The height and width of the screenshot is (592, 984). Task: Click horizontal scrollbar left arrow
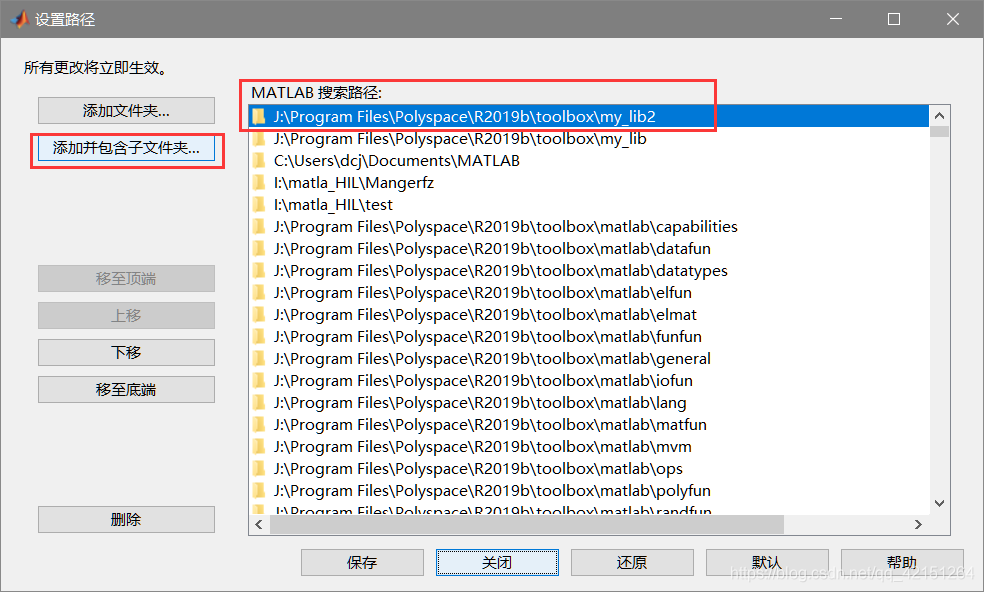tap(259, 524)
